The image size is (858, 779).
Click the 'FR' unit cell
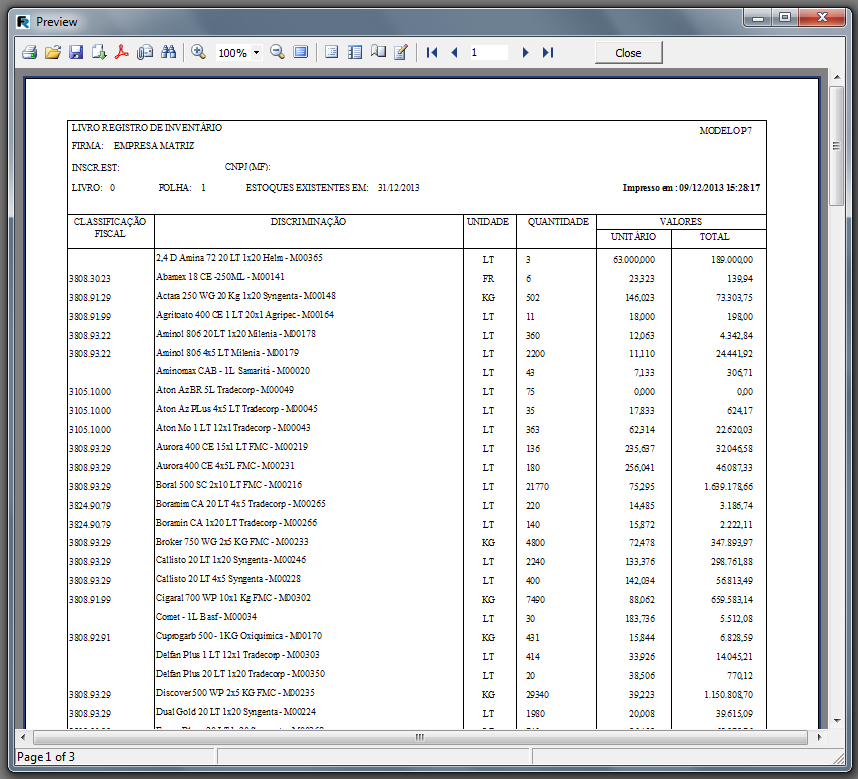click(x=488, y=279)
